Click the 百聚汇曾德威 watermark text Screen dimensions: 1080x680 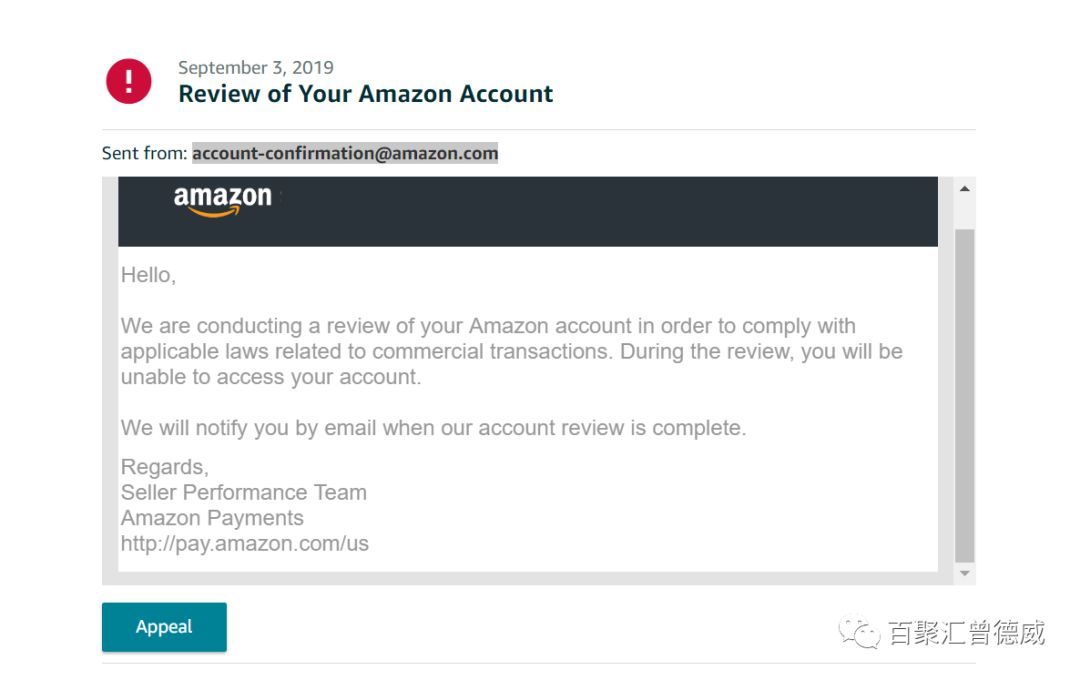click(966, 632)
